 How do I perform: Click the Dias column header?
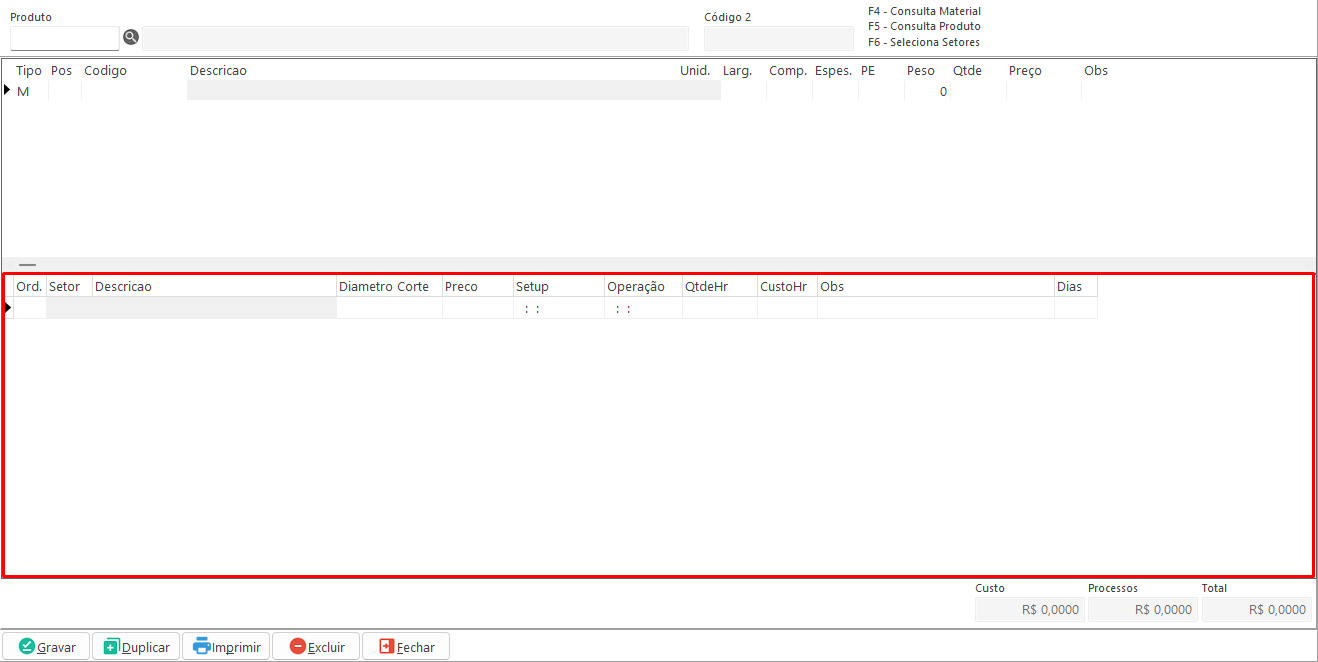1070,287
